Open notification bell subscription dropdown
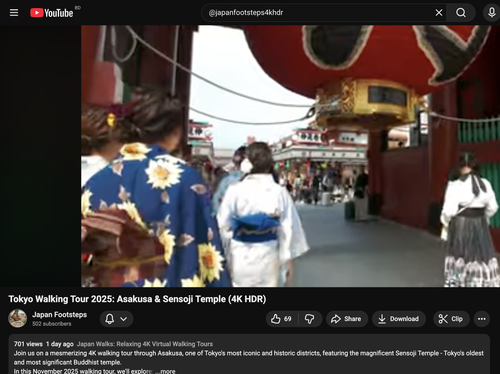This screenshot has width=500, height=374. coord(116,319)
